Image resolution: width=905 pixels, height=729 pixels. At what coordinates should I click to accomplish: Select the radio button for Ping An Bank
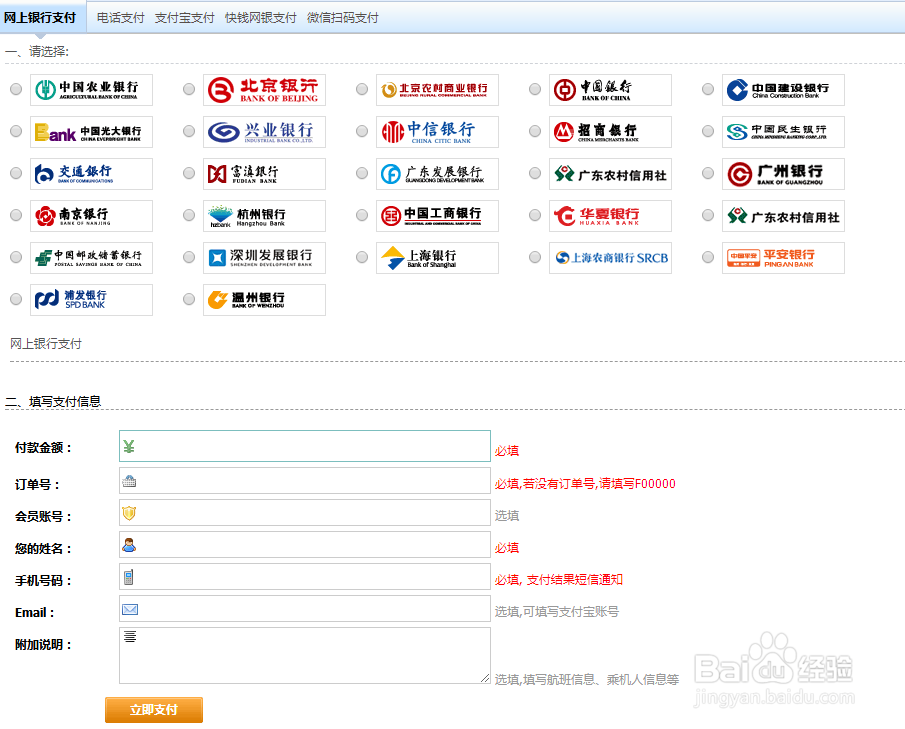[708, 257]
